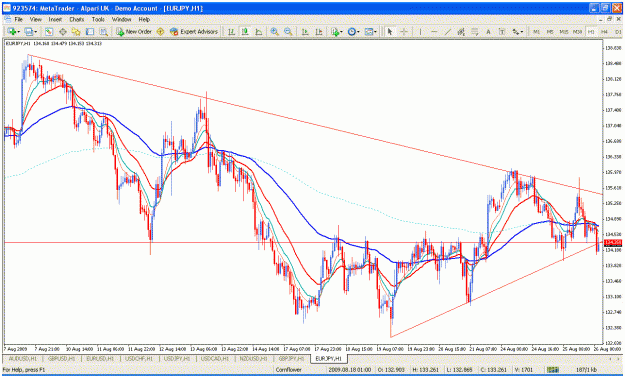Switch to Line Chart mode
Image resolution: width=625 pixels, height=376 pixels.
pos(259,31)
